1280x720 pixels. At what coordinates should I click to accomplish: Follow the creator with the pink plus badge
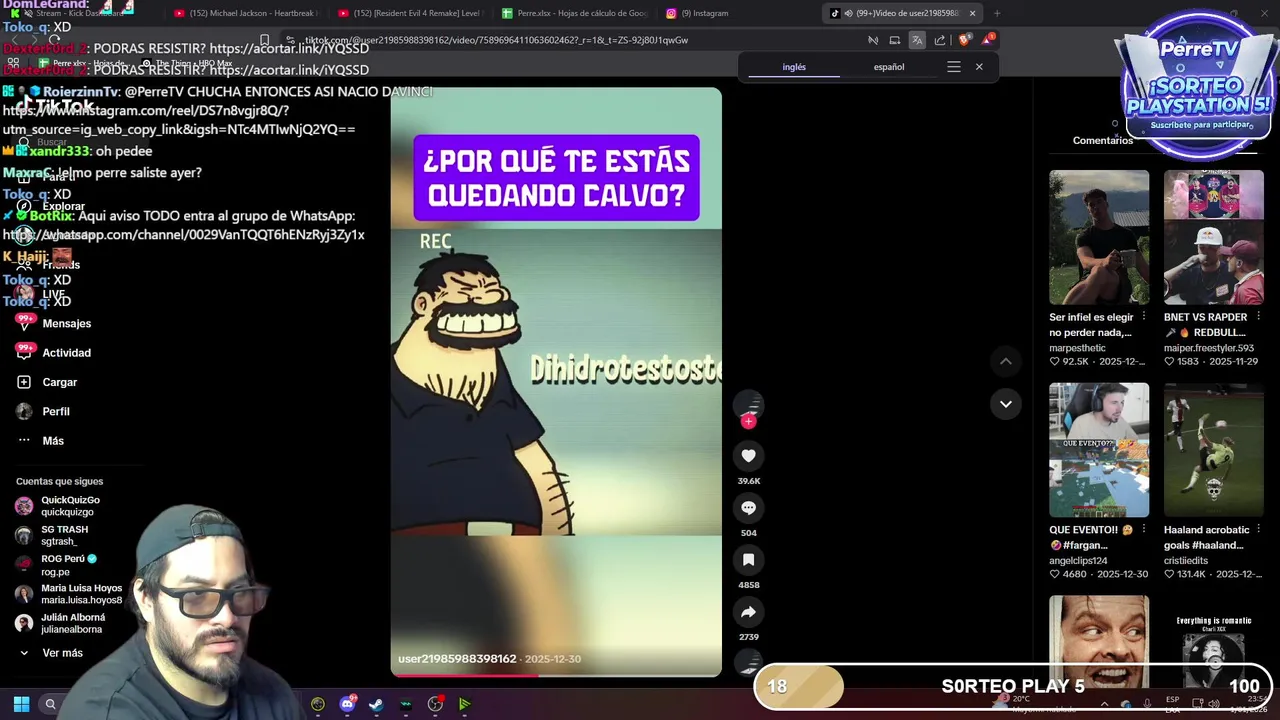tap(748, 421)
